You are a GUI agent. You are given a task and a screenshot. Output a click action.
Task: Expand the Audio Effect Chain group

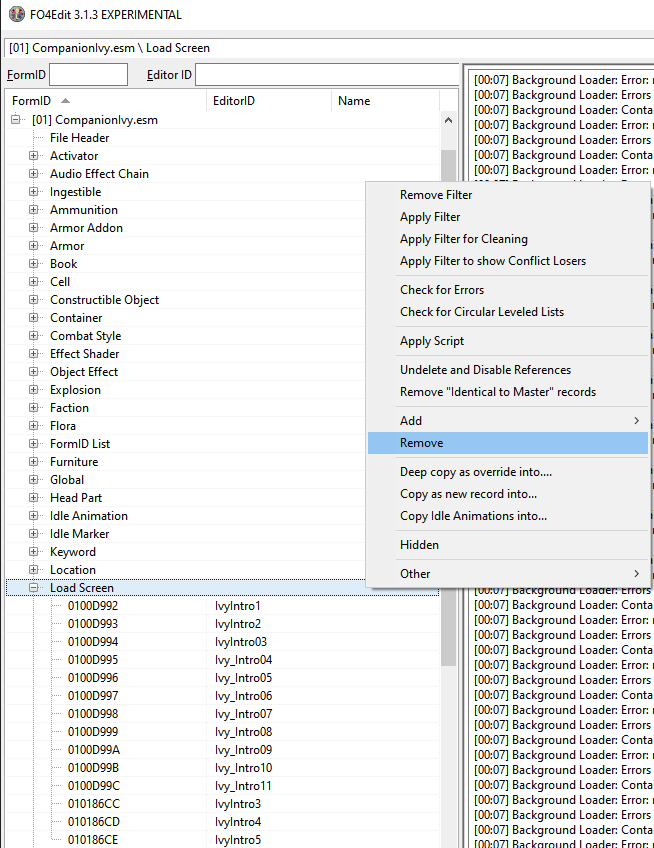[x=34, y=174]
